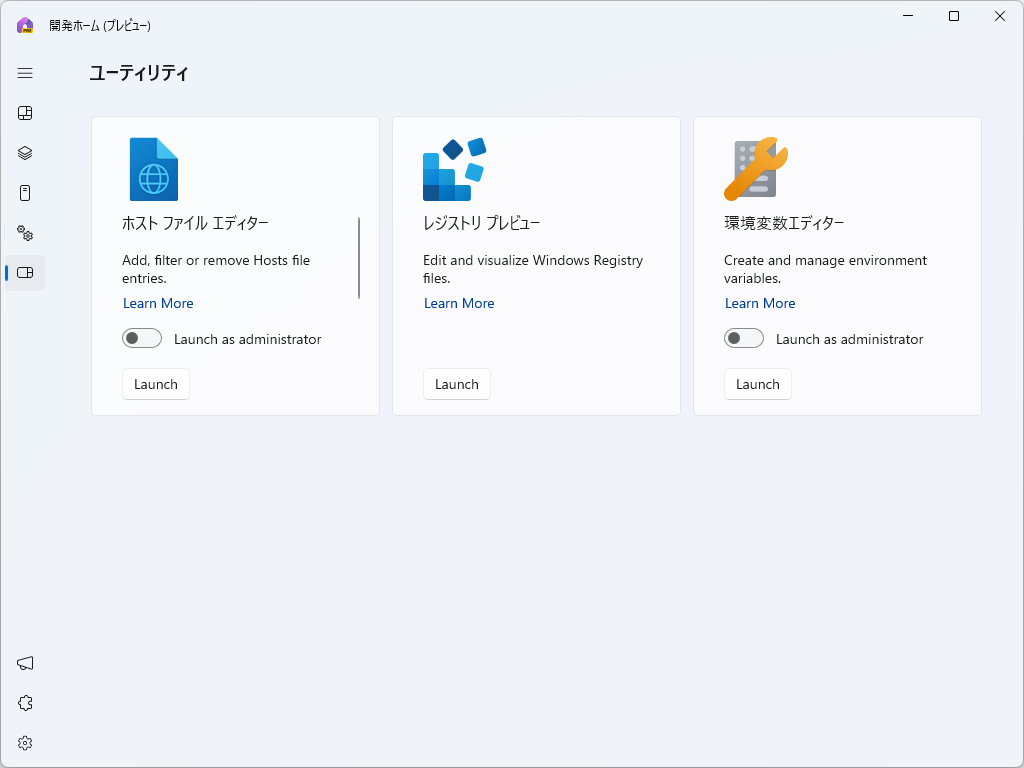Open the Extensions puzzle-piece icon
The image size is (1024, 768).
coord(25,703)
